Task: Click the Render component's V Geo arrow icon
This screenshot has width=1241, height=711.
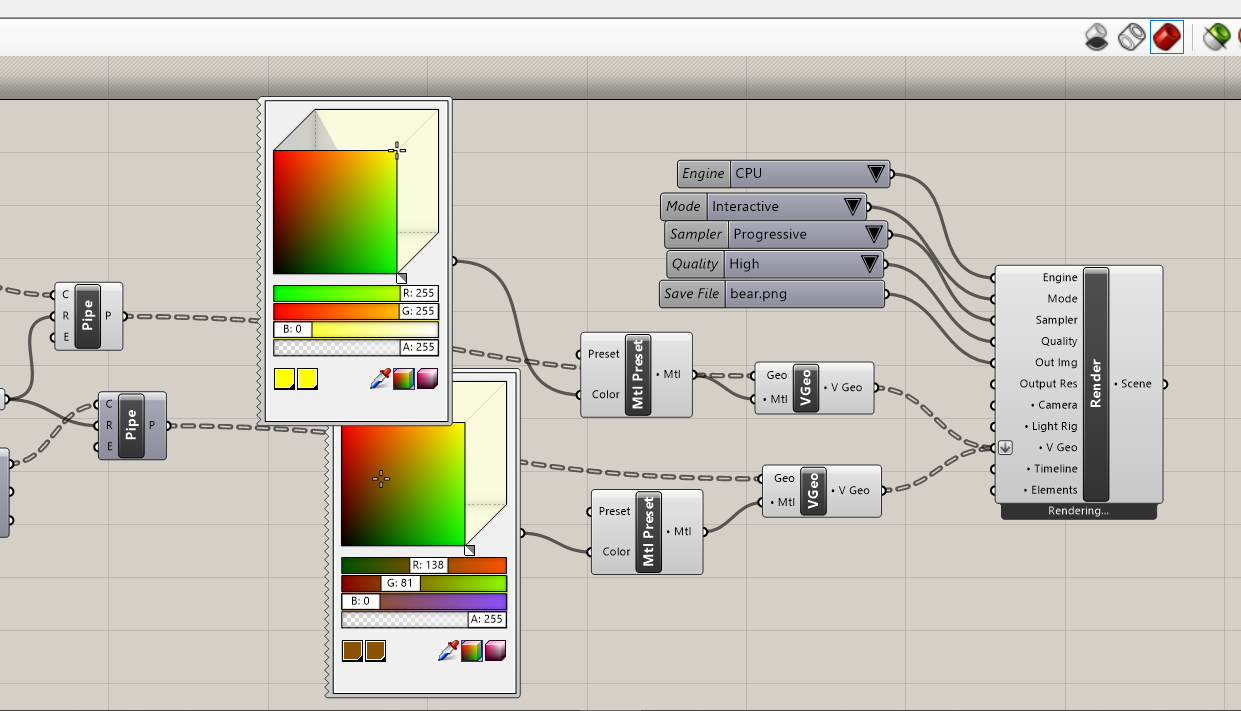Action: click(x=1005, y=448)
